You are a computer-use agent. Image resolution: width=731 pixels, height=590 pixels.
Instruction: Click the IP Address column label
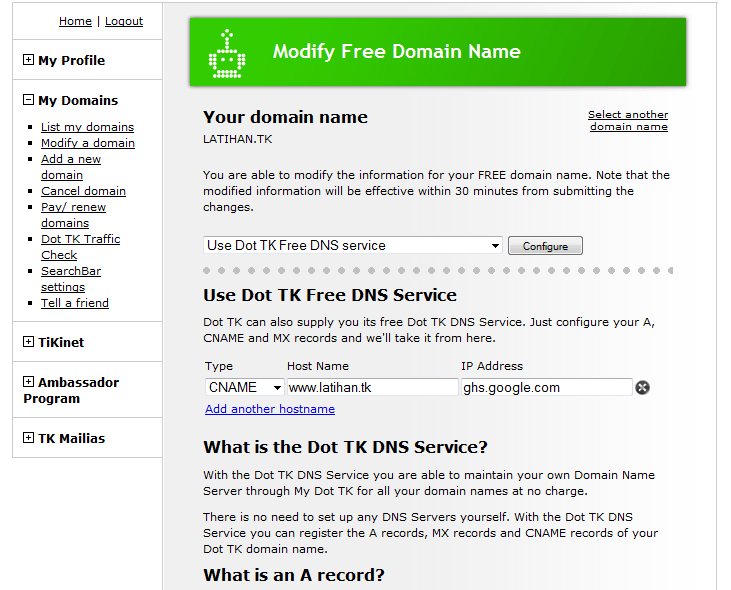(x=492, y=366)
